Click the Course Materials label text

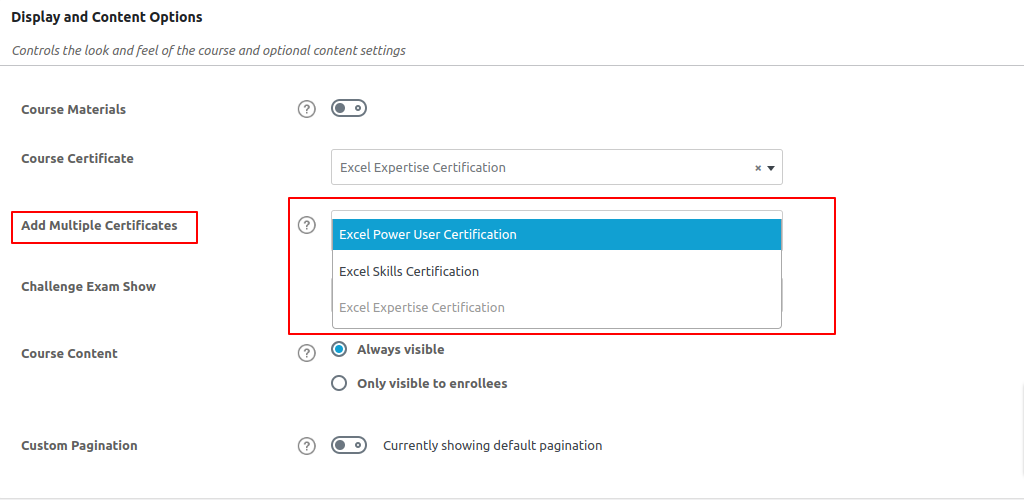coord(73,110)
